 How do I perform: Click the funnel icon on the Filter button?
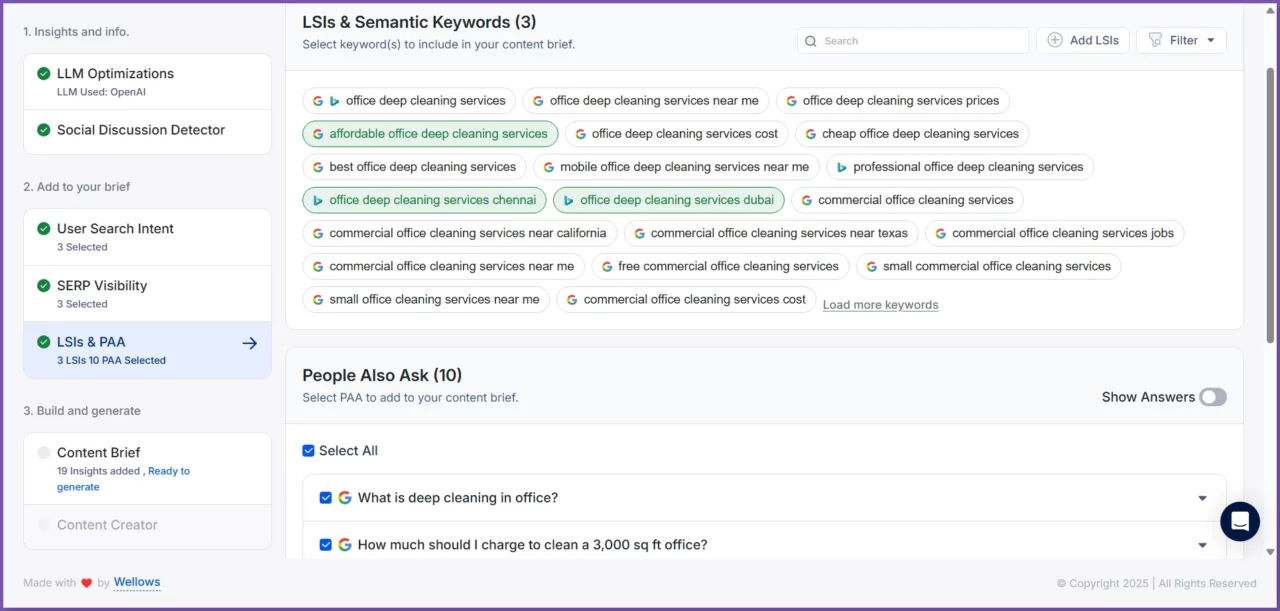1155,40
